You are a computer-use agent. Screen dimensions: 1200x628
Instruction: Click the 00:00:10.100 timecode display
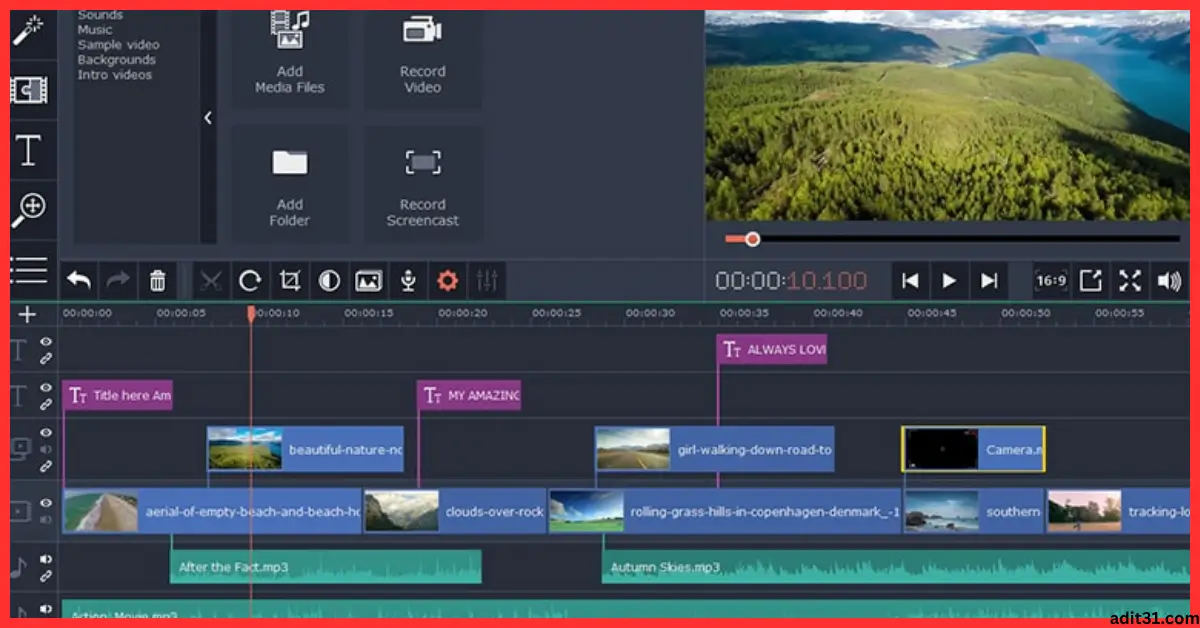(x=791, y=281)
